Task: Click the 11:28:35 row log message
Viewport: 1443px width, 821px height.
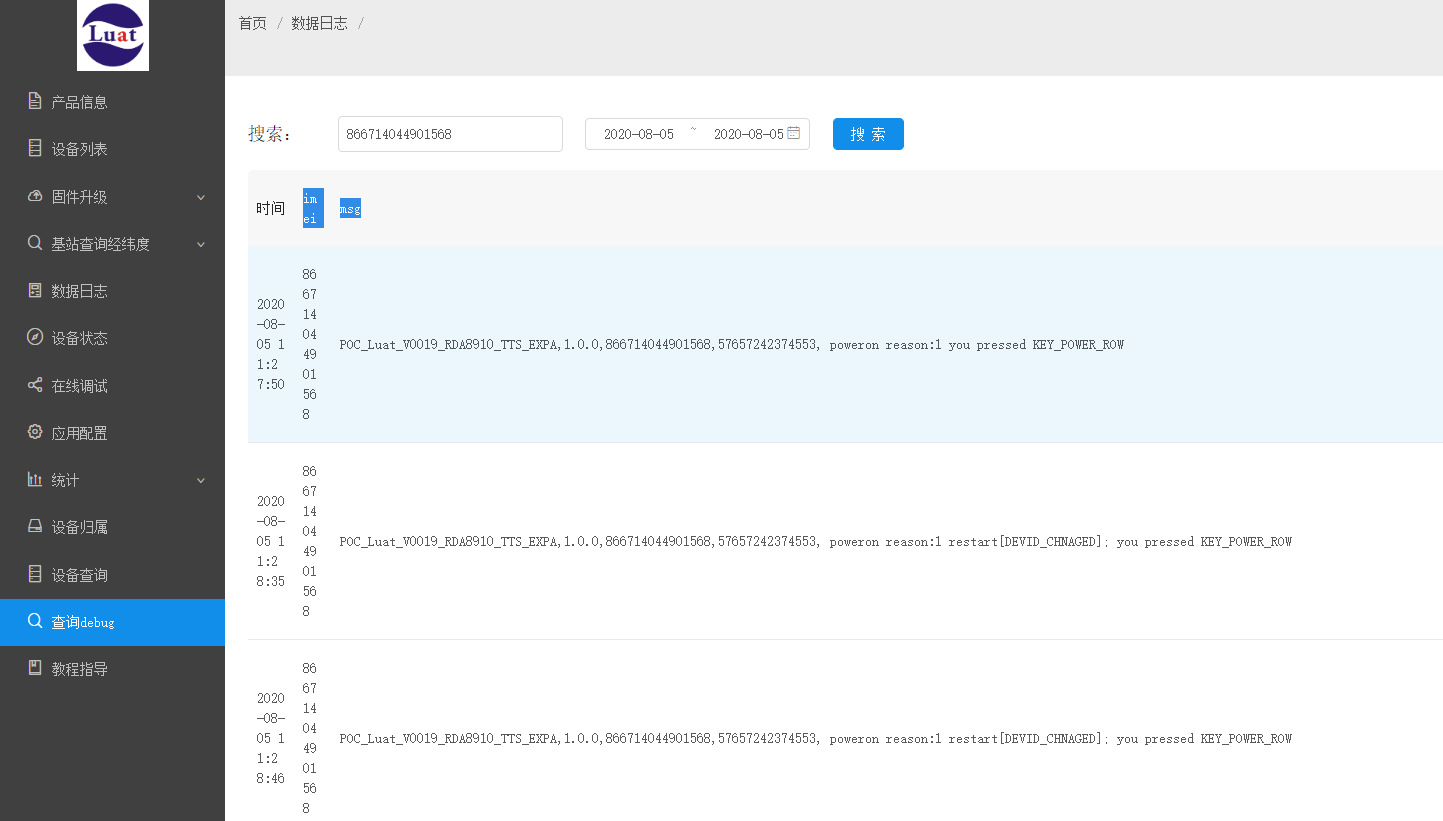Action: 816,542
